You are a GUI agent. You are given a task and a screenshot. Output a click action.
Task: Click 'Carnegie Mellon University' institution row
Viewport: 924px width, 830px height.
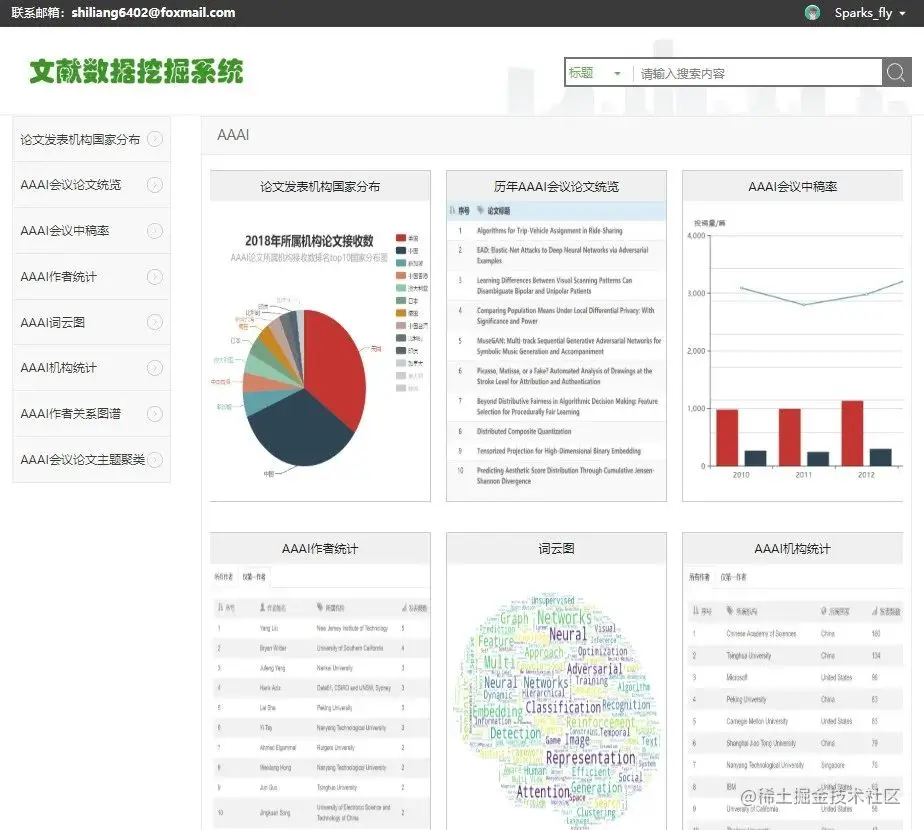pyautogui.click(x=795, y=721)
